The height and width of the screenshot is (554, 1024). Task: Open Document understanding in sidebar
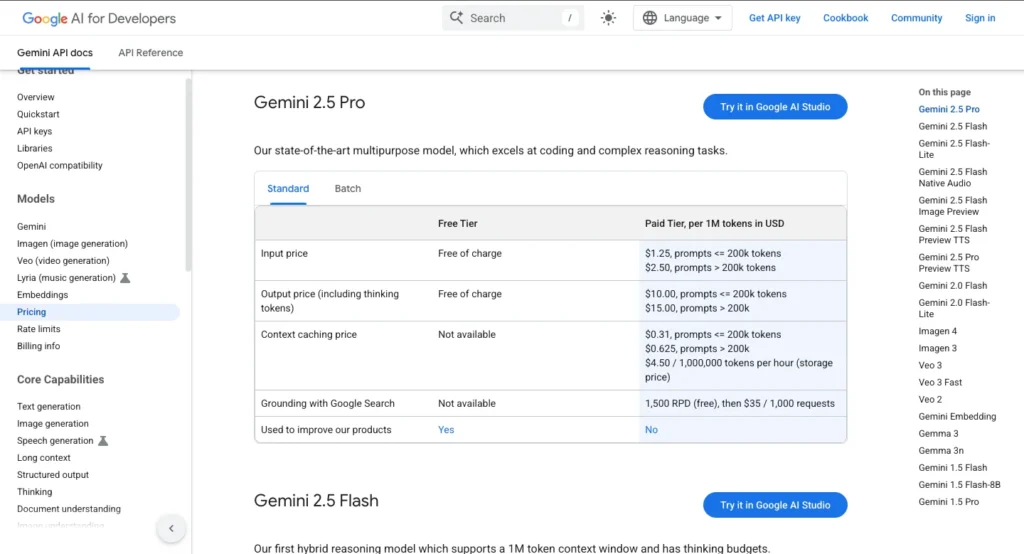coord(69,508)
